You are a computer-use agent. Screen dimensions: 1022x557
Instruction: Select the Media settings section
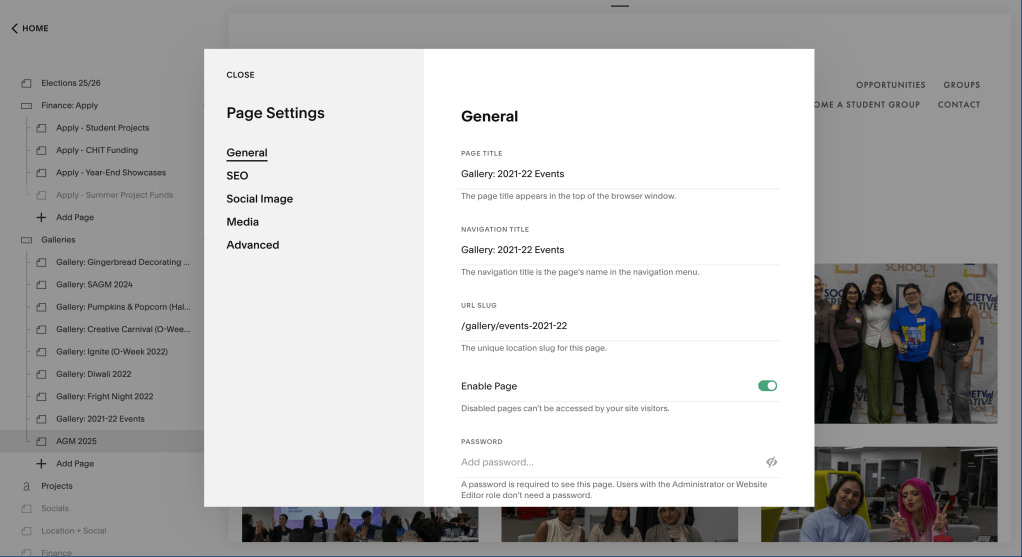pyautogui.click(x=242, y=222)
